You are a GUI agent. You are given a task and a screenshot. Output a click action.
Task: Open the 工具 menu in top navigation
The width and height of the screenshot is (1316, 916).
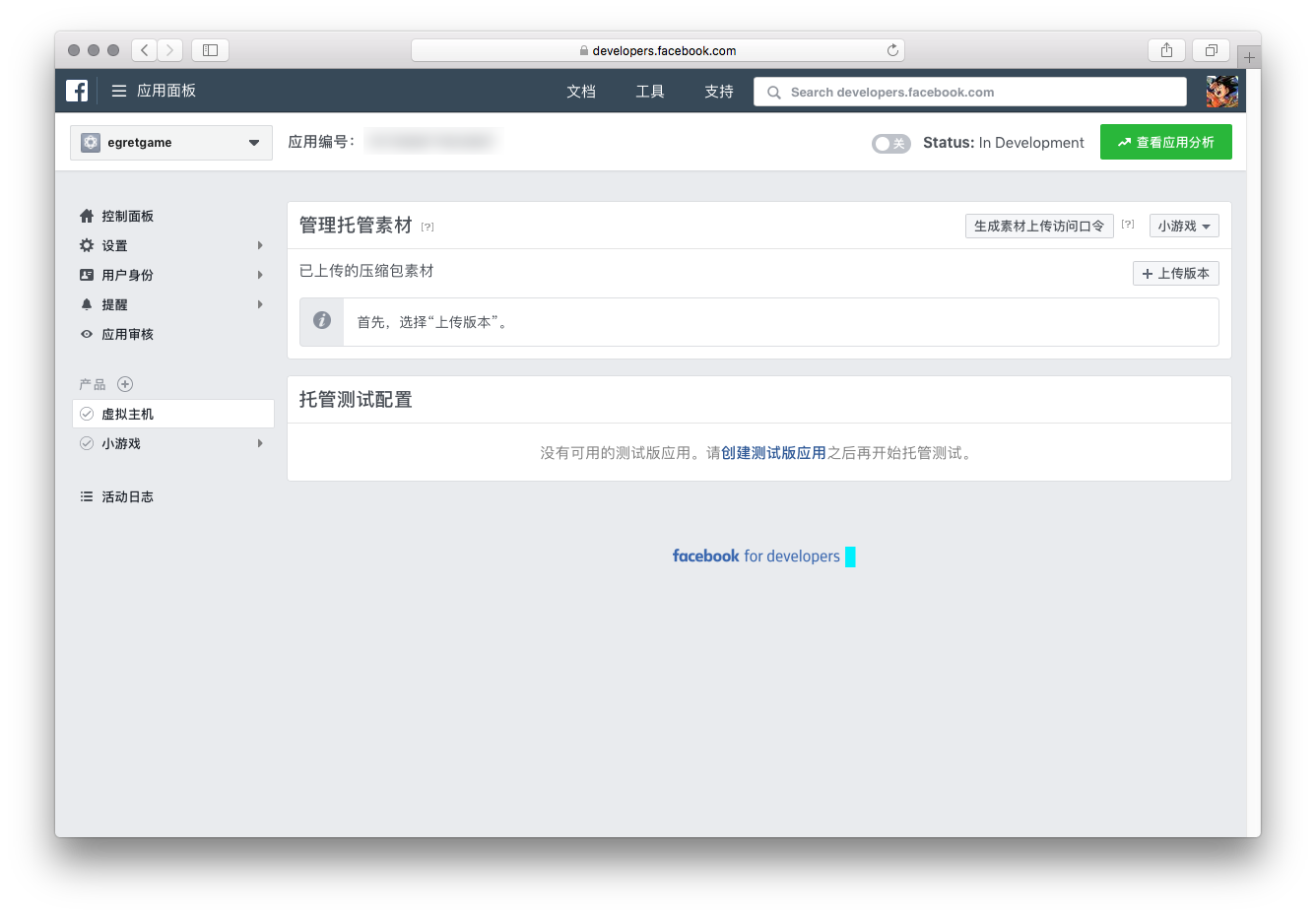tap(650, 92)
